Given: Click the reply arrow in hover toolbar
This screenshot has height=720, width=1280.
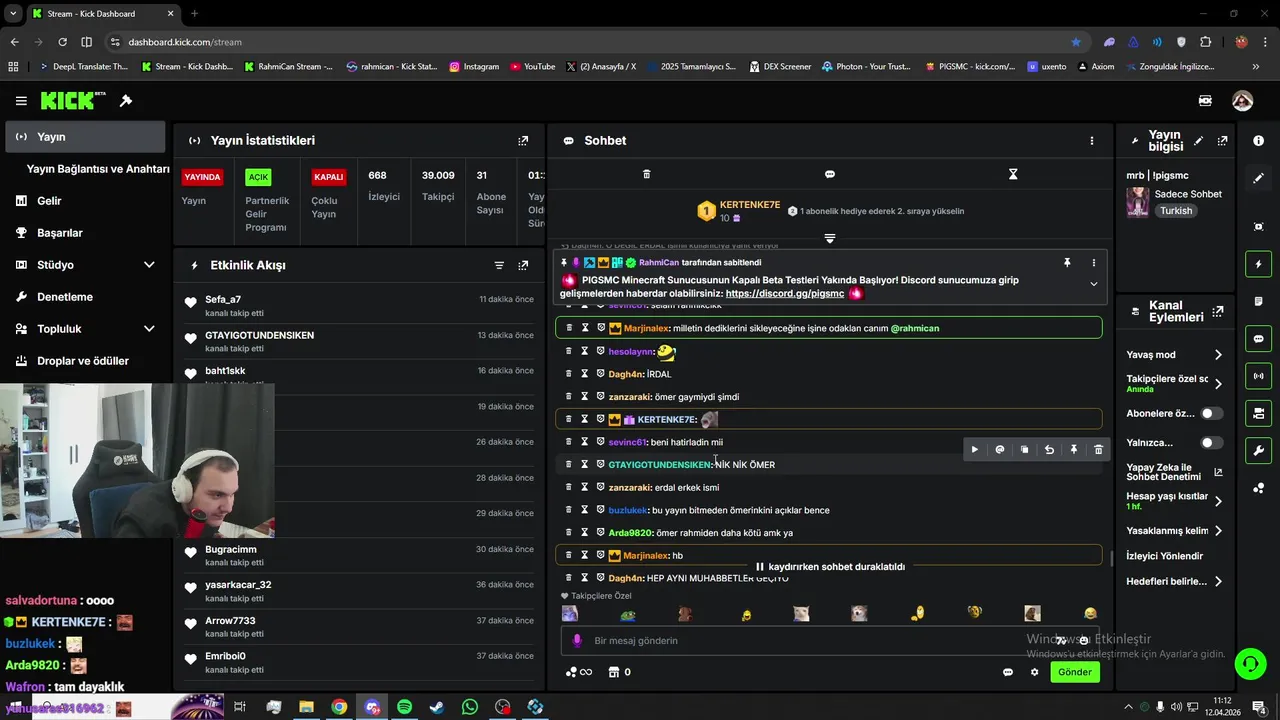Looking at the screenshot, I should click(1049, 450).
